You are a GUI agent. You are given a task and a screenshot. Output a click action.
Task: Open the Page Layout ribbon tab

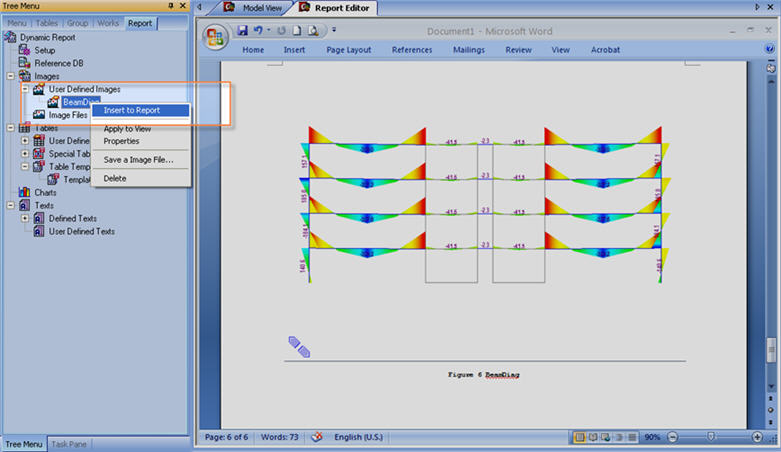point(348,49)
